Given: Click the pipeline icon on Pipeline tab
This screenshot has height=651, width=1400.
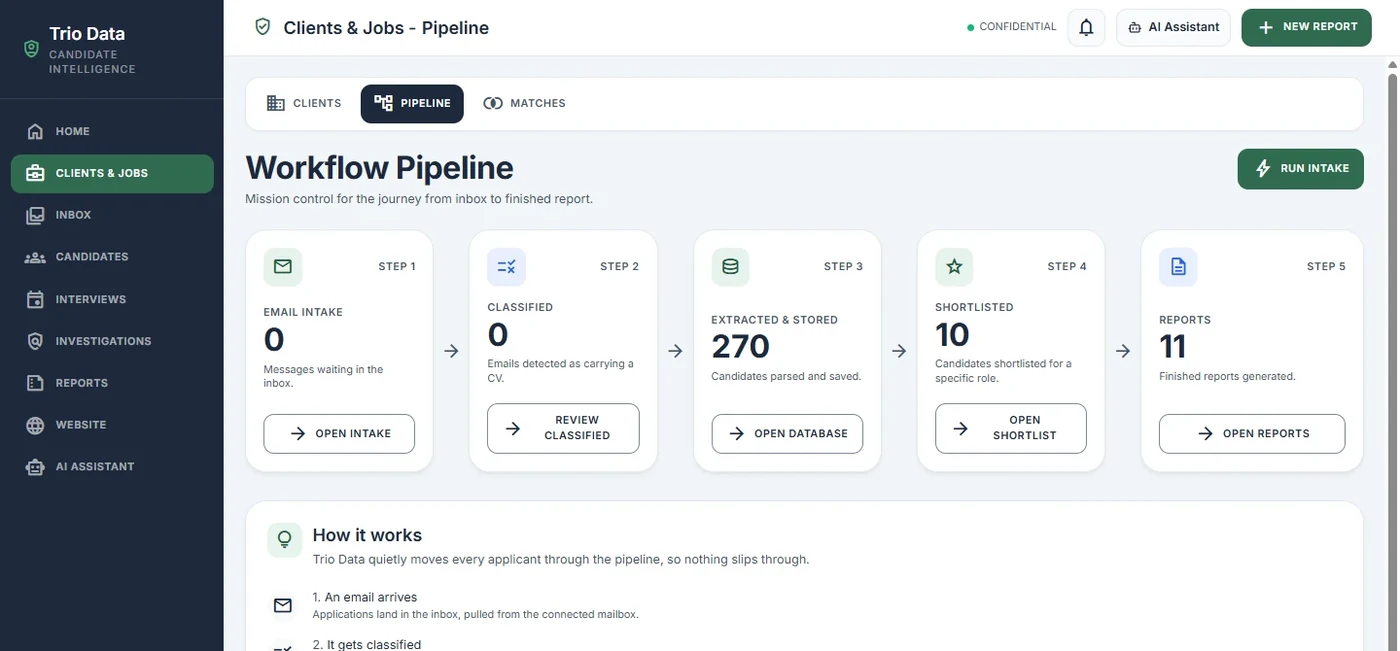Looking at the screenshot, I should 383,103.
